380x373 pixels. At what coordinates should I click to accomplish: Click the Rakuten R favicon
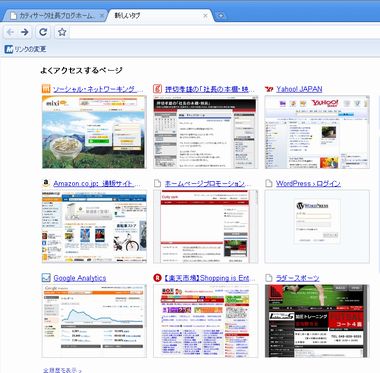157,278
